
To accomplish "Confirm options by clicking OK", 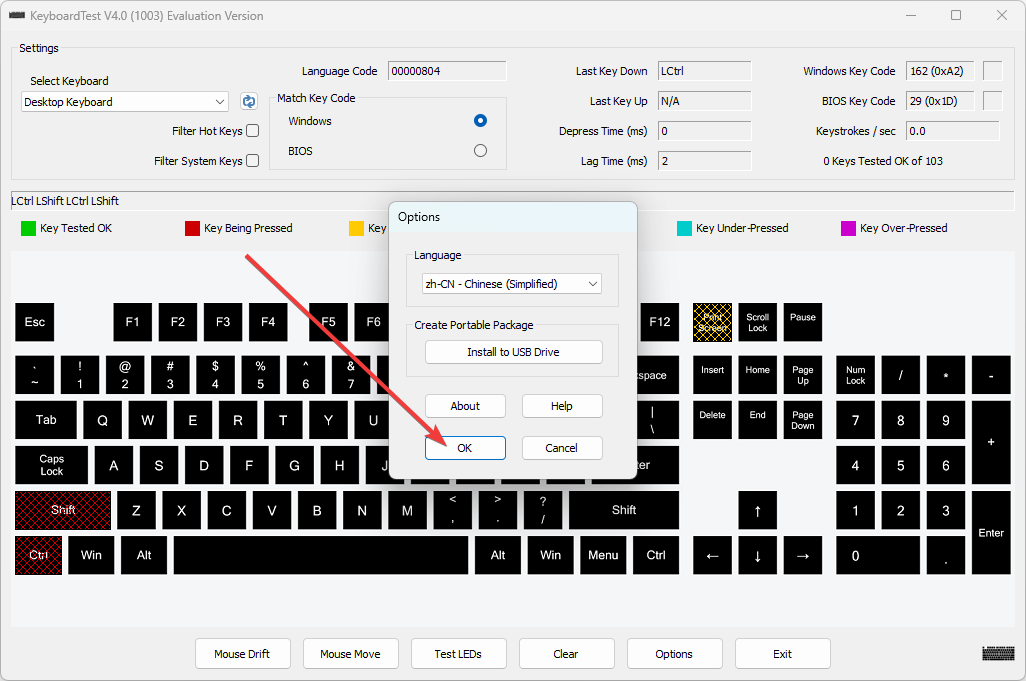I will (465, 448).
